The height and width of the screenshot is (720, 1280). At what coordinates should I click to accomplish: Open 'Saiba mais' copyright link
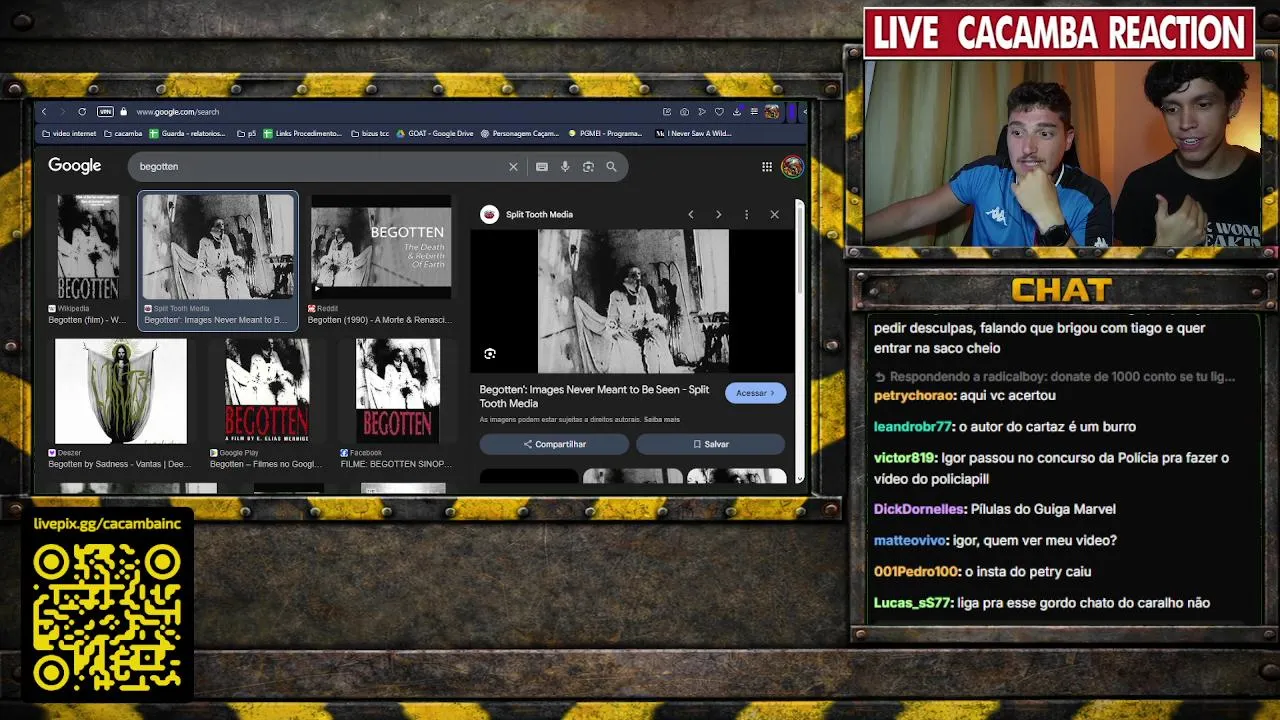[662, 420]
